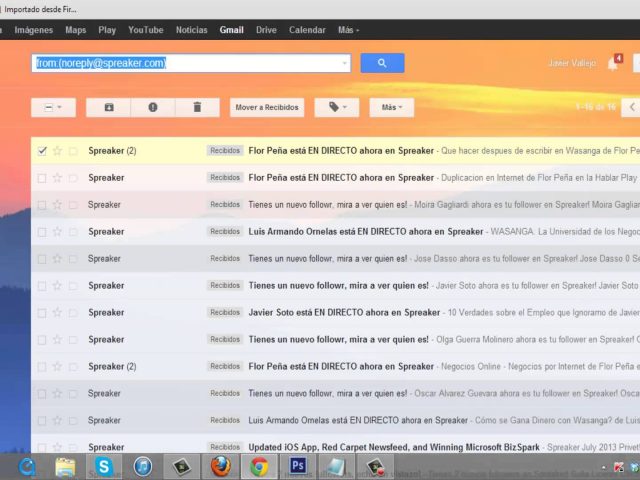Viewport: 640px width, 480px height.
Task: Click the blue search magnifier button
Action: pyautogui.click(x=382, y=63)
